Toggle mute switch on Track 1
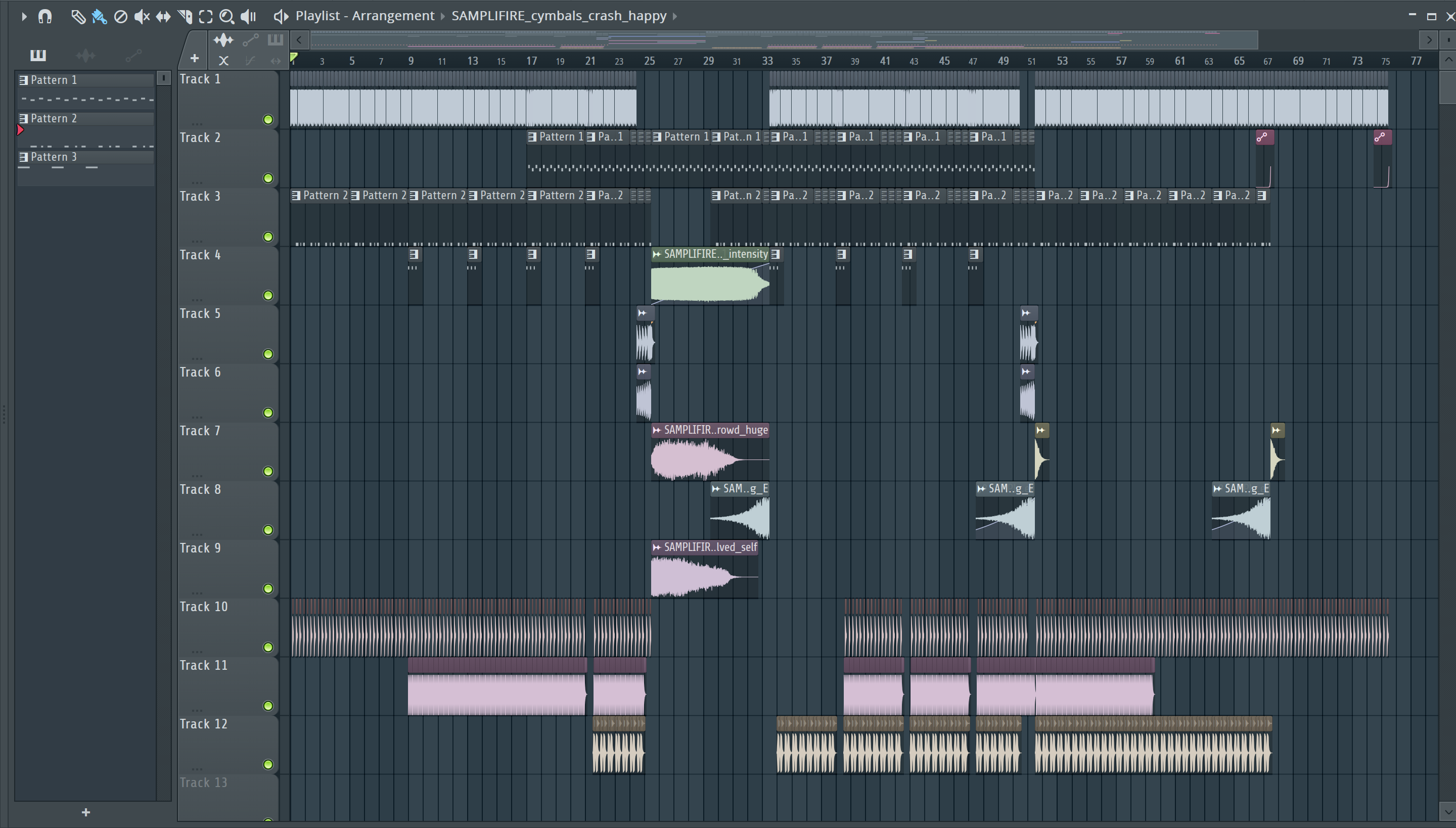This screenshot has width=1456, height=828. (268, 119)
